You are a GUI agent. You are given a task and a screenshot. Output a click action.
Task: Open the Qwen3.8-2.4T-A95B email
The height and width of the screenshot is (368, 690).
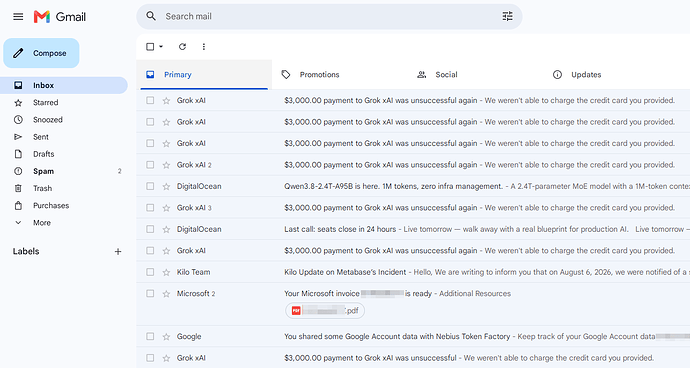[413, 186]
